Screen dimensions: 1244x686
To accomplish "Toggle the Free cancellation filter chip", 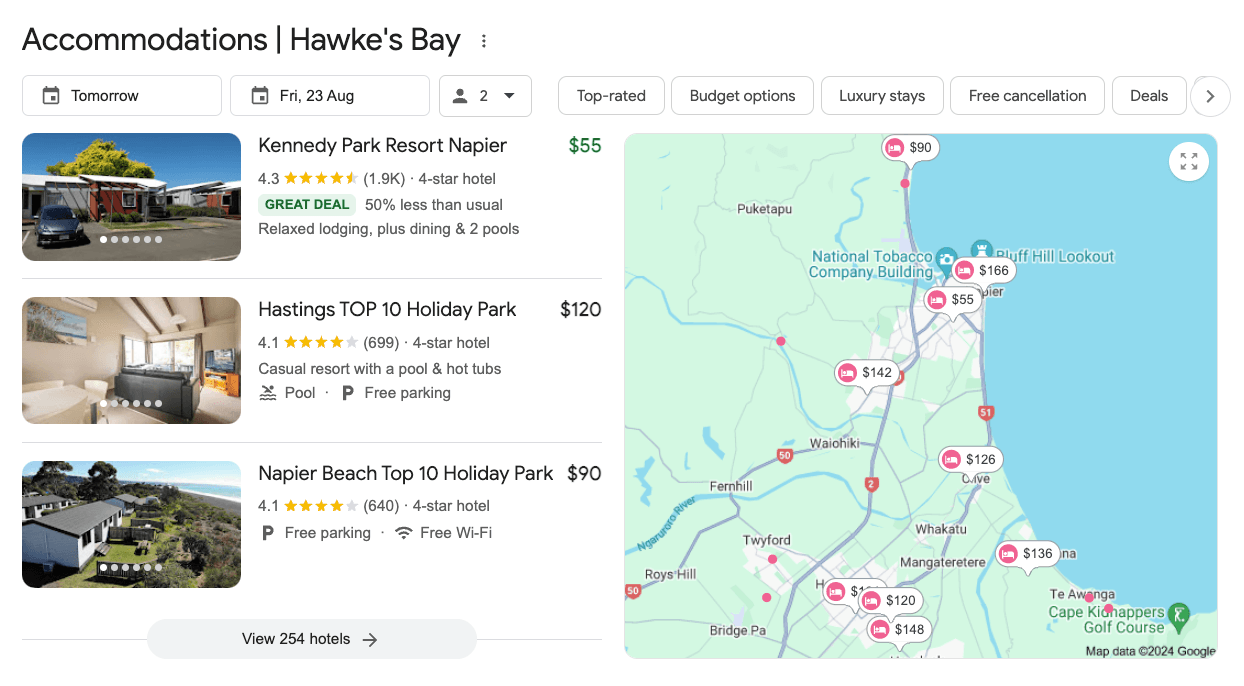I will point(1027,96).
